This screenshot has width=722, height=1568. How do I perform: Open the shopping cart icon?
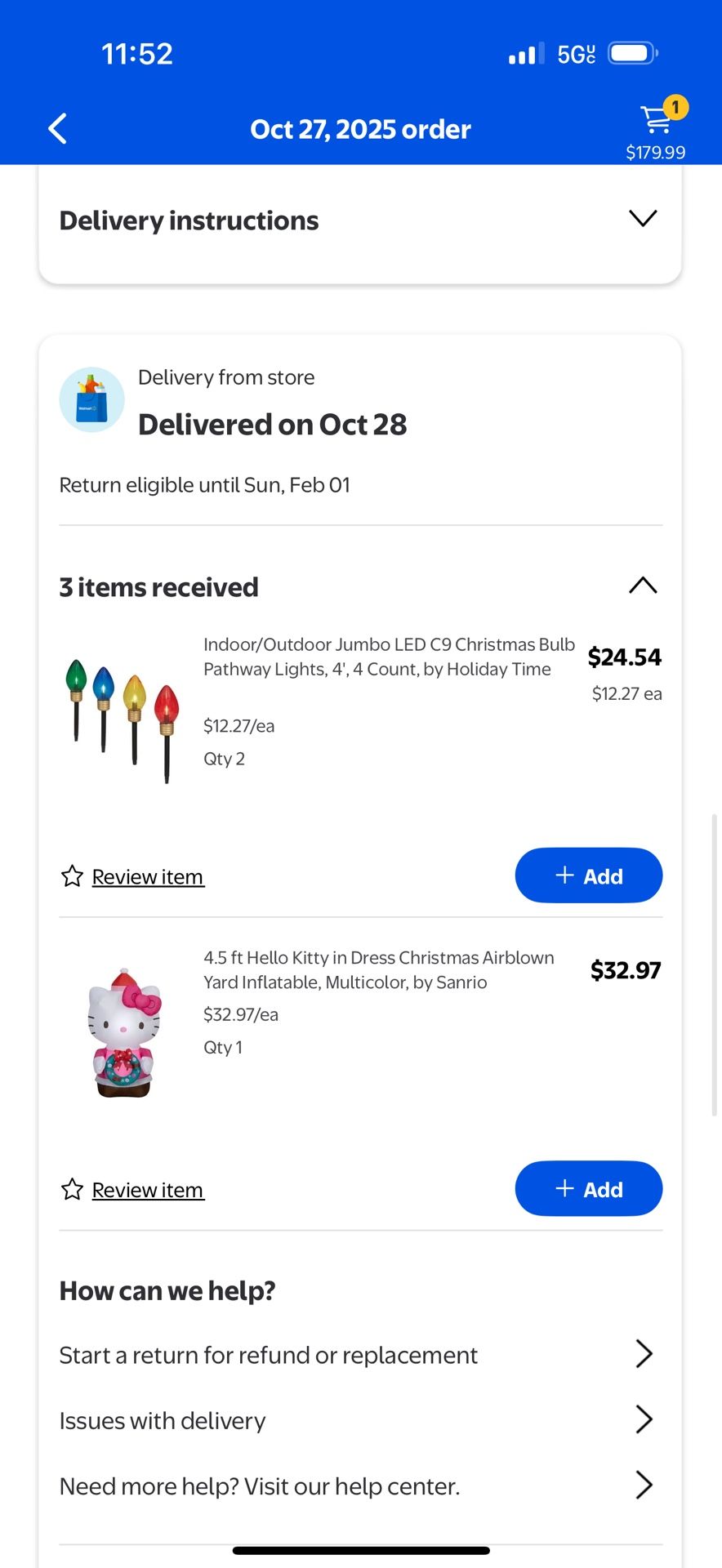pyautogui.click(x=657, y=120)
